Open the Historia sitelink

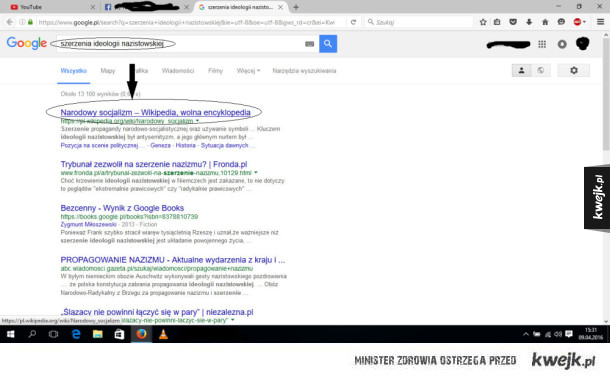point(186,146)
